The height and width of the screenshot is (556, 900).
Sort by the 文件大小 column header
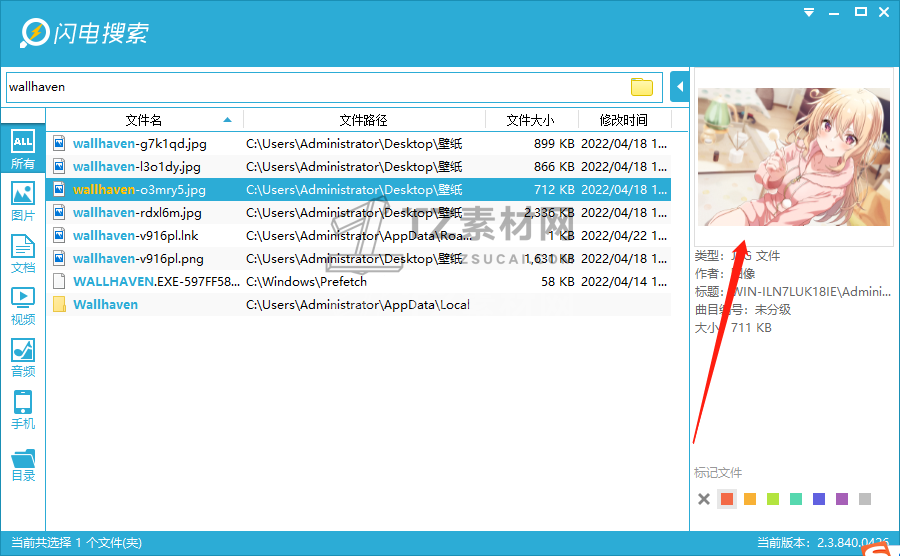(530, 120)
